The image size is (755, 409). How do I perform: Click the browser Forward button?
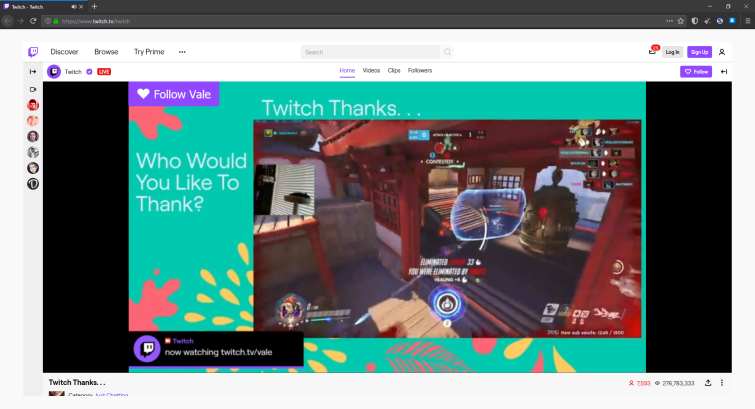[x=20, y=21]
